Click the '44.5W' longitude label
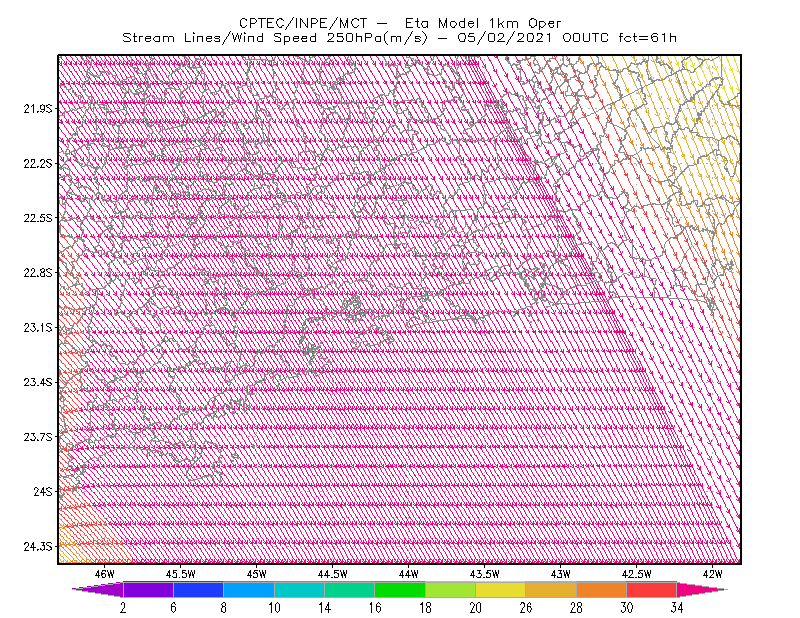800x618 pixels. point(333,574)
